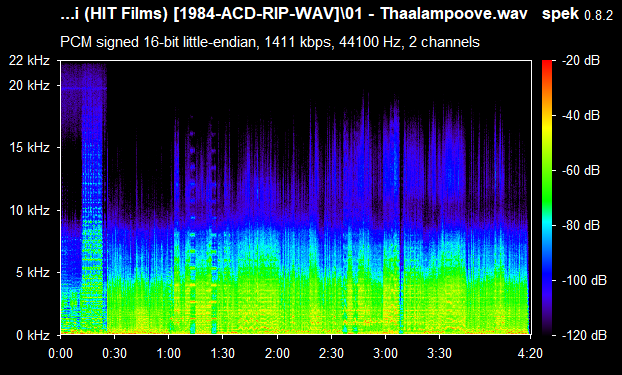This screenshot has height=375, width=622.
Task: Click the -120 dB color scale label
Action: pyautogui.click(x=584, y=335)
